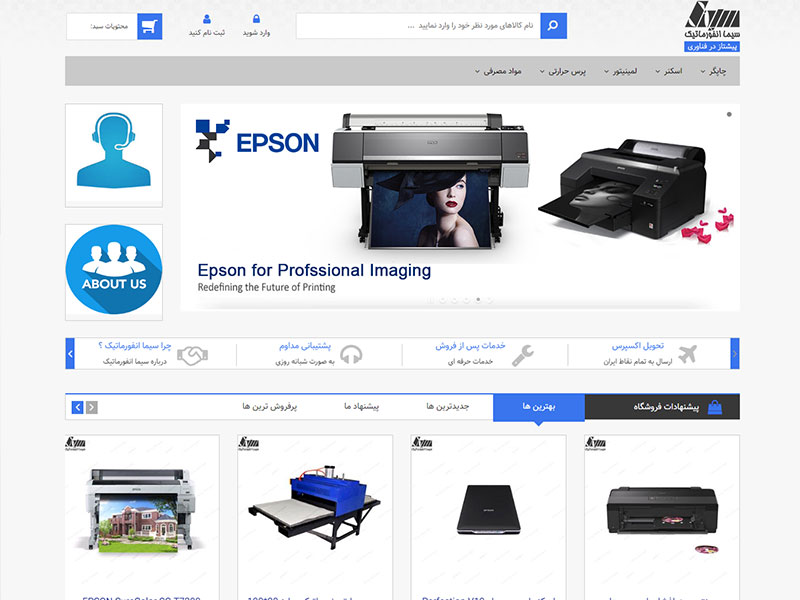Click the continuous support headphone icon
The height and width of the screenshot is (600, 800).
(351, 355)
